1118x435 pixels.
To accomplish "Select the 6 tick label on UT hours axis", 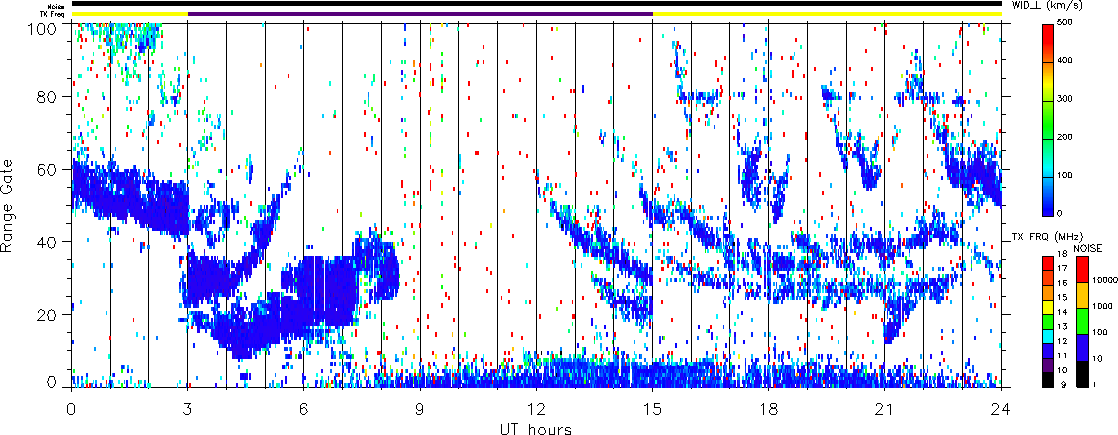I will click(304, 408).
